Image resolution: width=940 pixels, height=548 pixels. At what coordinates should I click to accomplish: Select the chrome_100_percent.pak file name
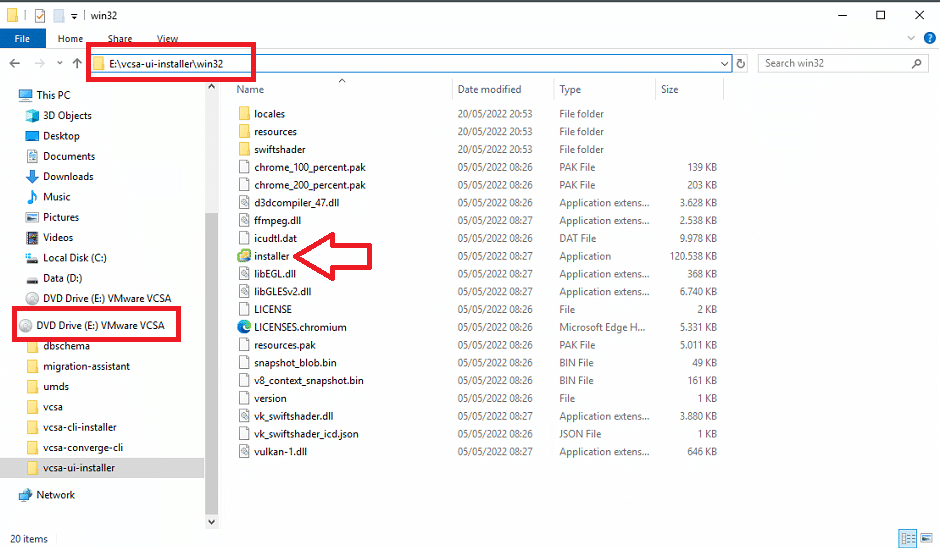click(310, 167)
